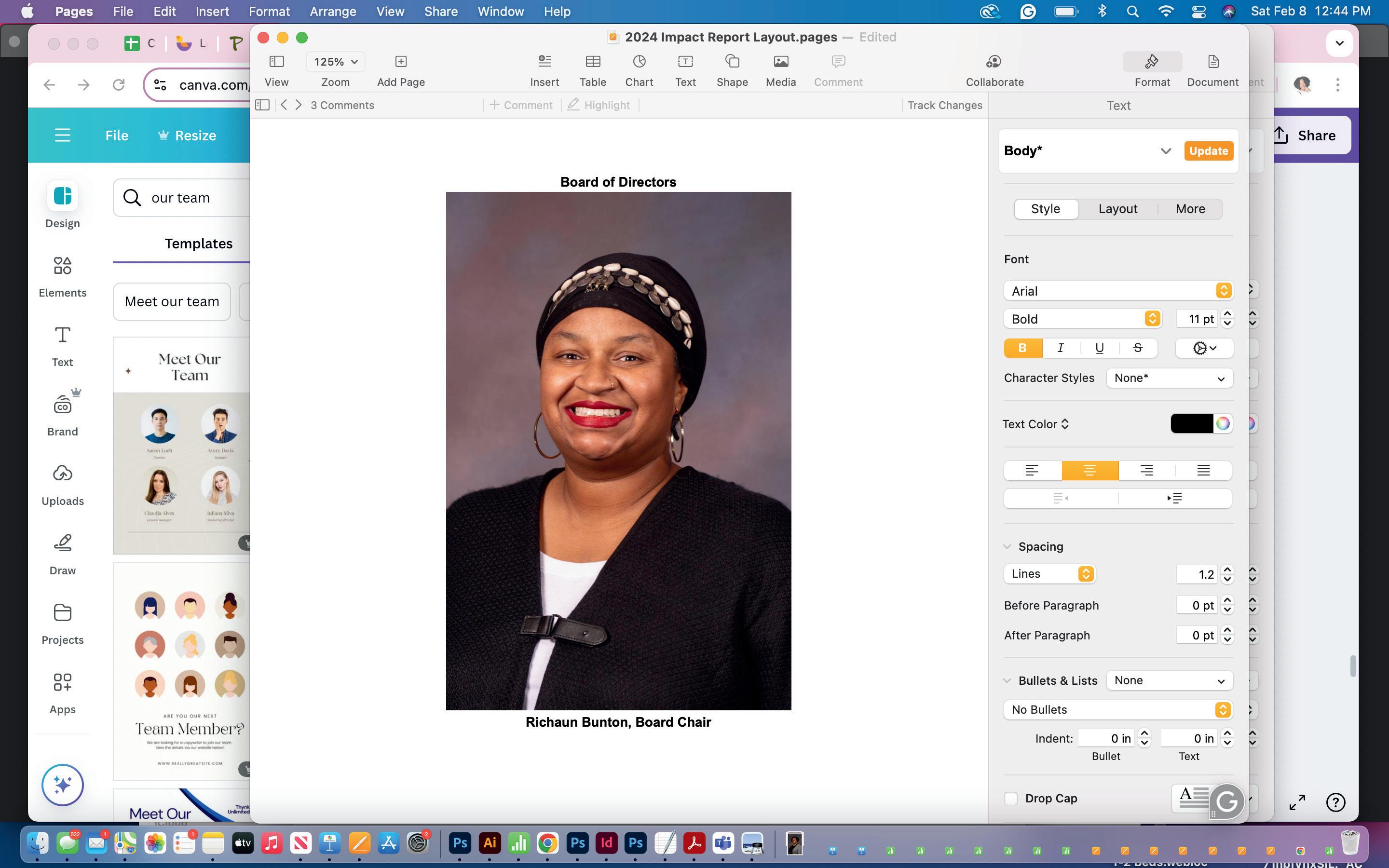
Task: Select right text alignment
Action: point(1146,471)
